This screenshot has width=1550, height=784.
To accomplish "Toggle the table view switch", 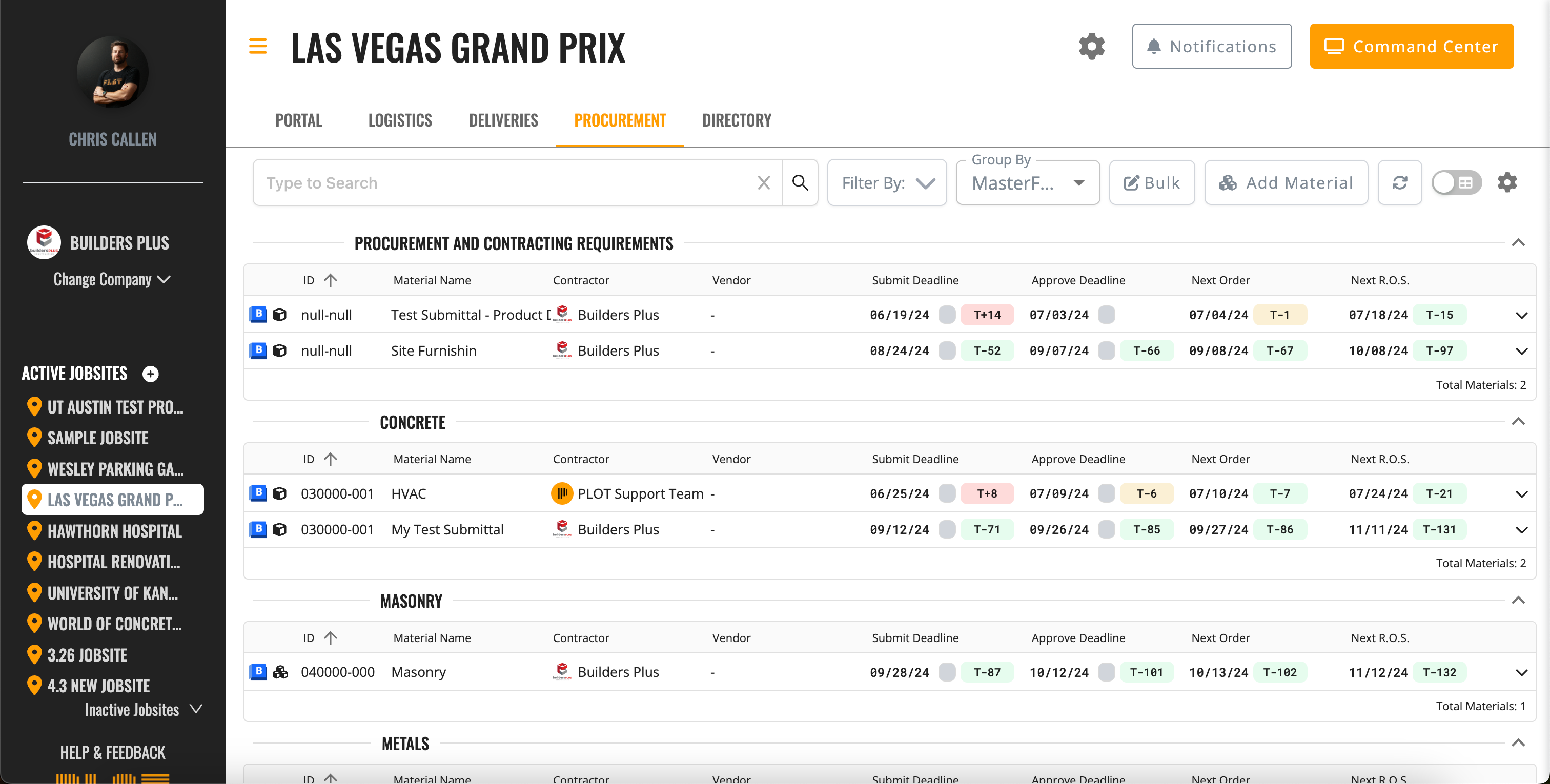I will 1456,183.
